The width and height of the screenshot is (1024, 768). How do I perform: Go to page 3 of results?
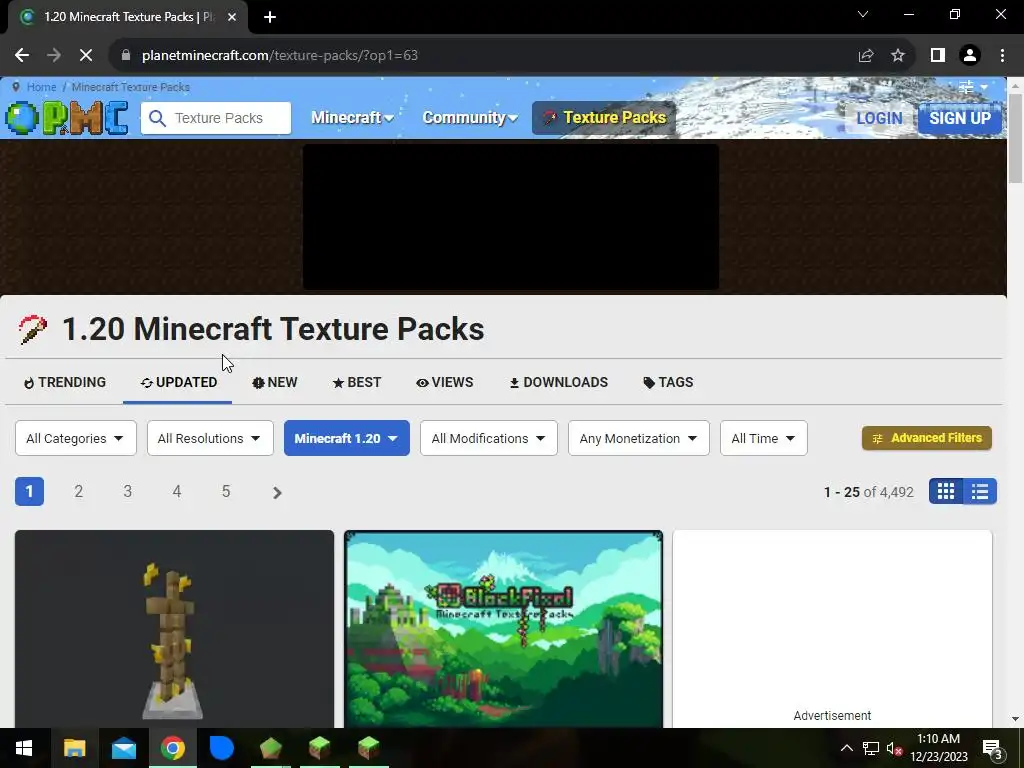point(127,492)
